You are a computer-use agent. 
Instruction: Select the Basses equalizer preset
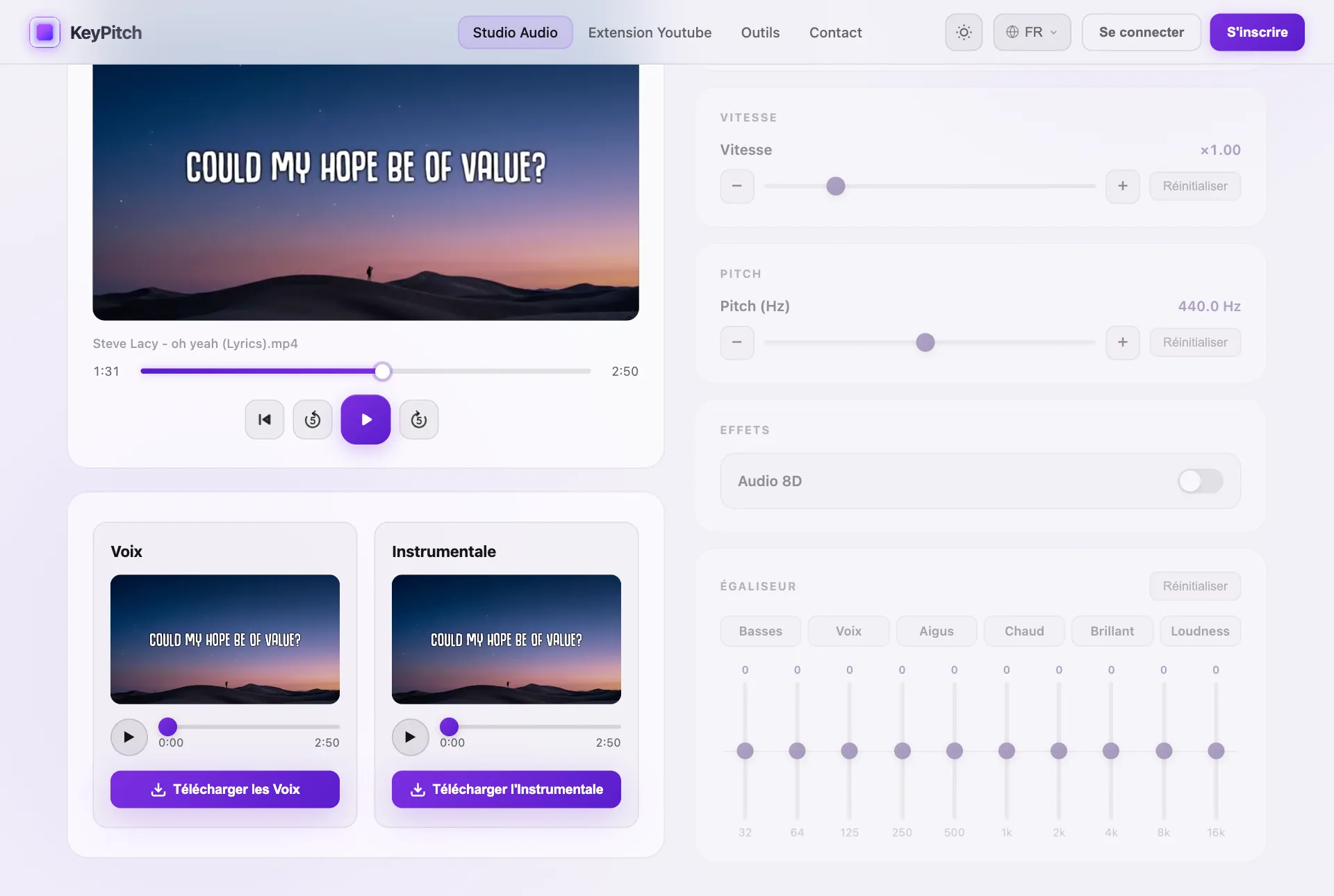761,631
